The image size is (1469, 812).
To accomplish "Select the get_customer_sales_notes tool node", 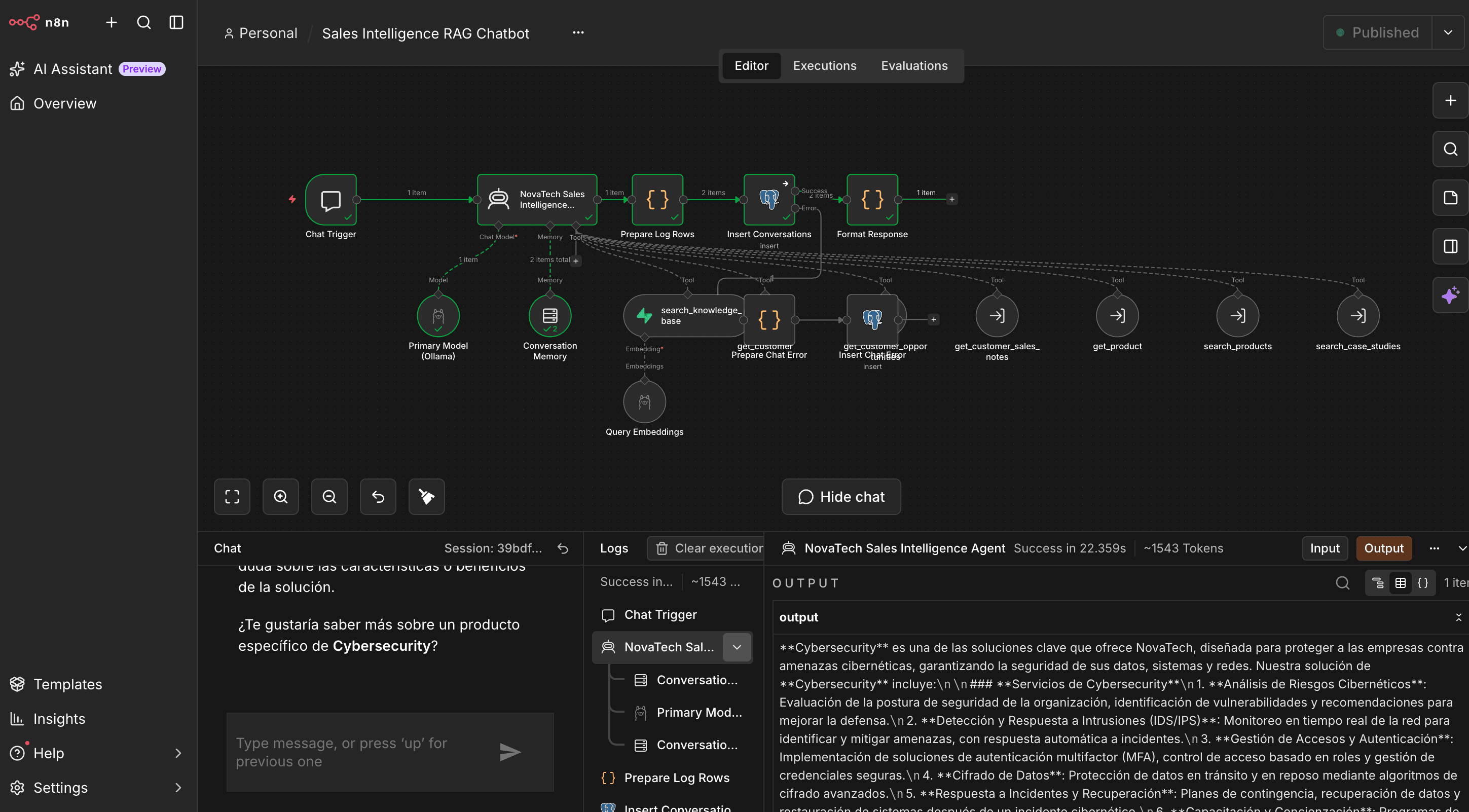I will 997,316.
